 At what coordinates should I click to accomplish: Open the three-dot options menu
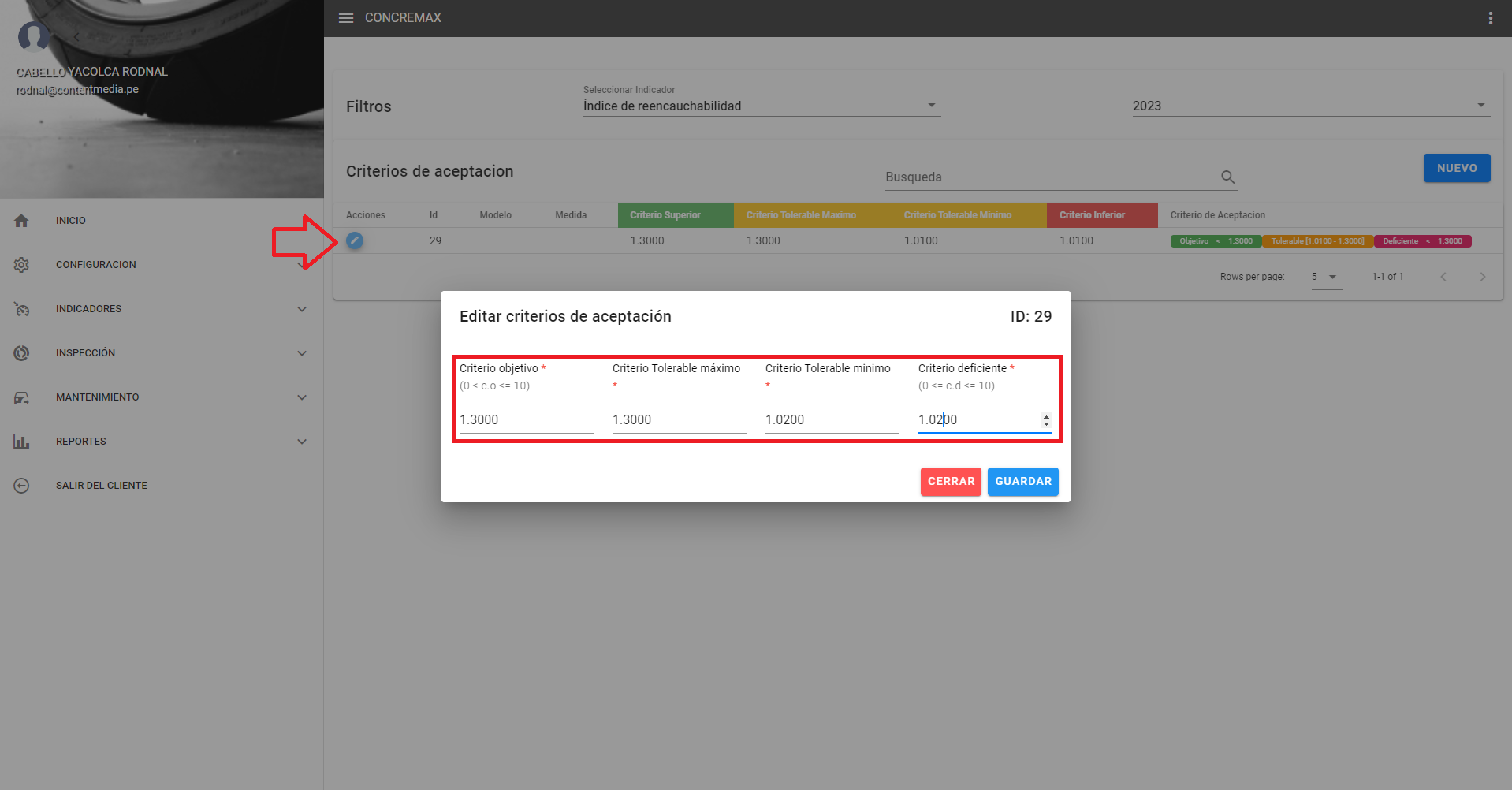(1490, 18)
